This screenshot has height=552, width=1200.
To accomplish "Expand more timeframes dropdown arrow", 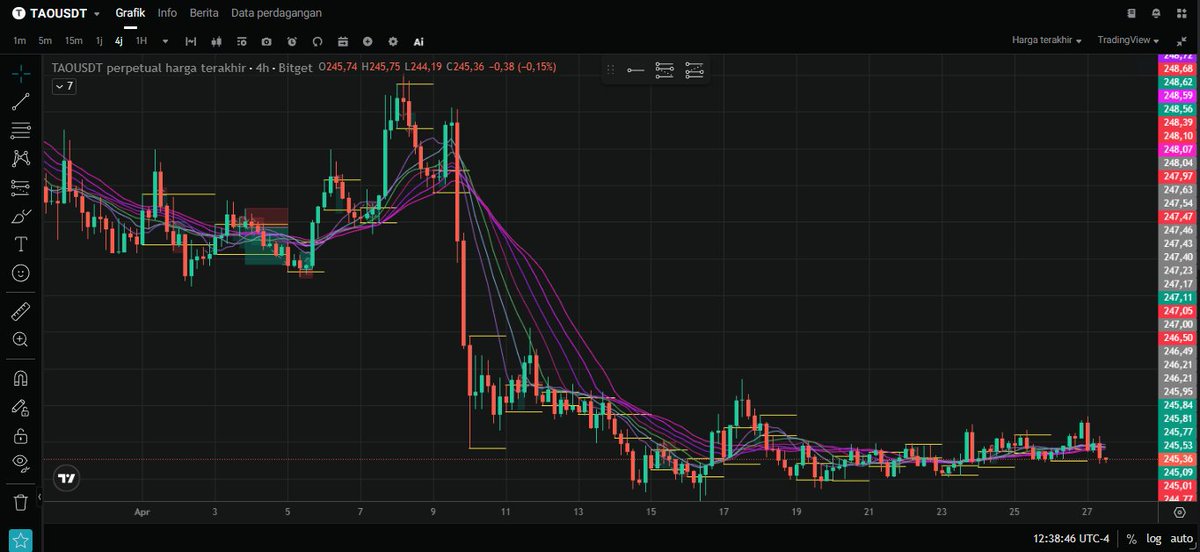I will (165, 41).
